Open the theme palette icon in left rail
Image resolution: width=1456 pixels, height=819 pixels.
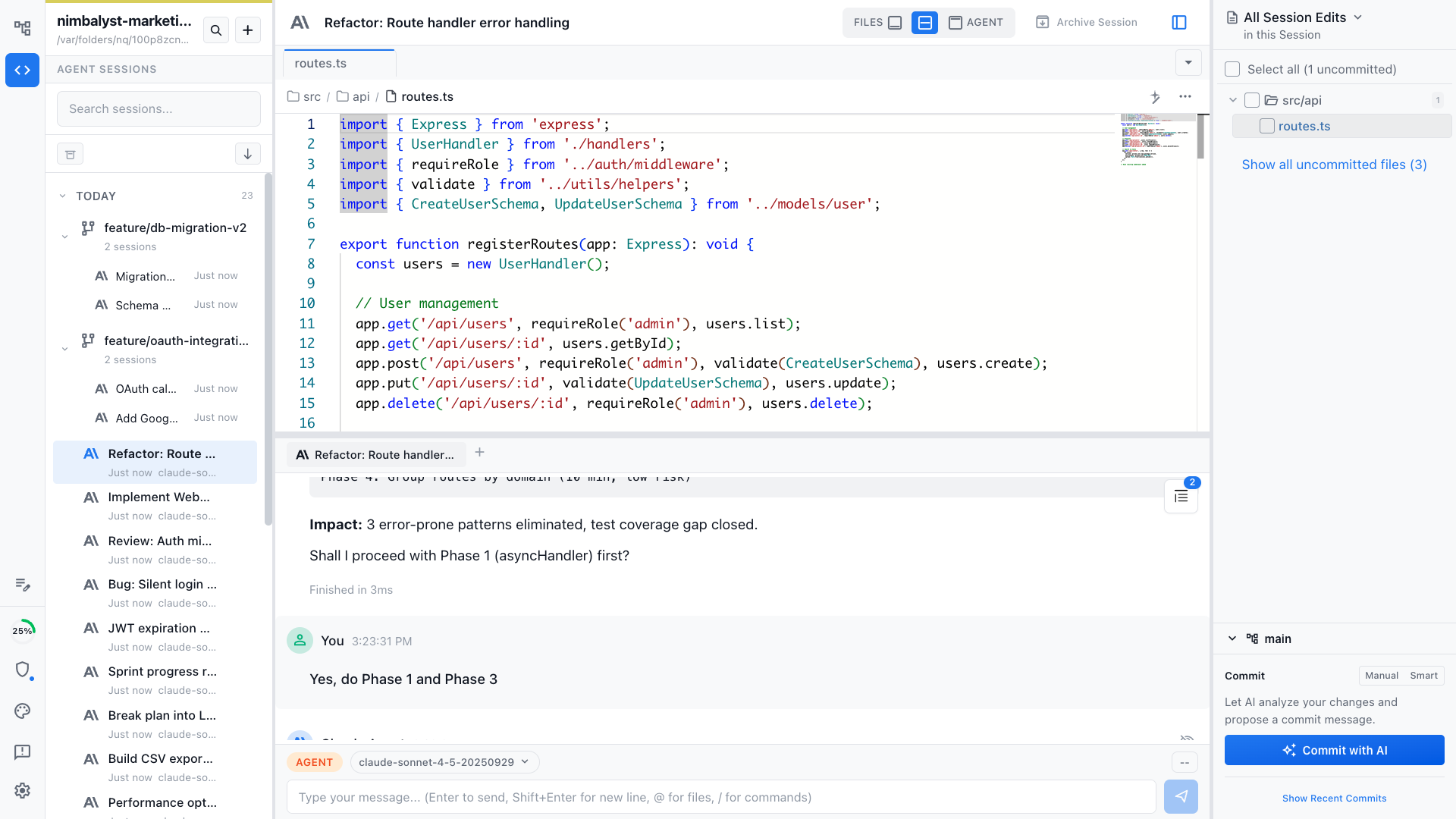(22, 711)
